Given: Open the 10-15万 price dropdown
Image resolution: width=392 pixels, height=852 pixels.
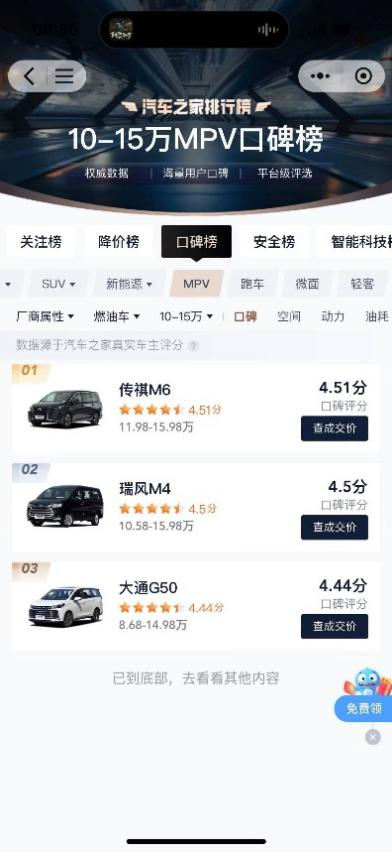Looking at the screenshot, I should pyautogui.click(x=186, y=317).
